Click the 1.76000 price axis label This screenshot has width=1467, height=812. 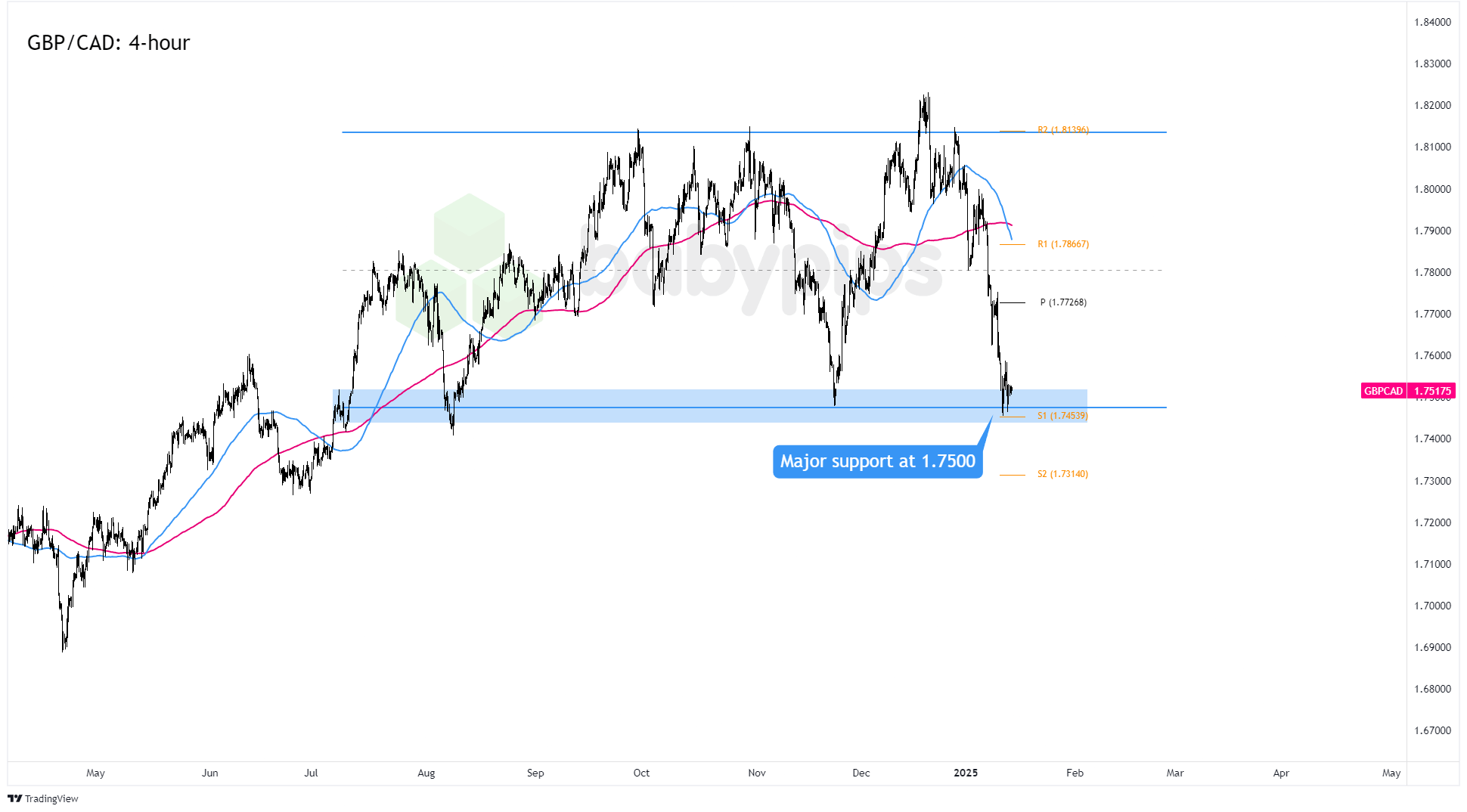click(1433, 355)
